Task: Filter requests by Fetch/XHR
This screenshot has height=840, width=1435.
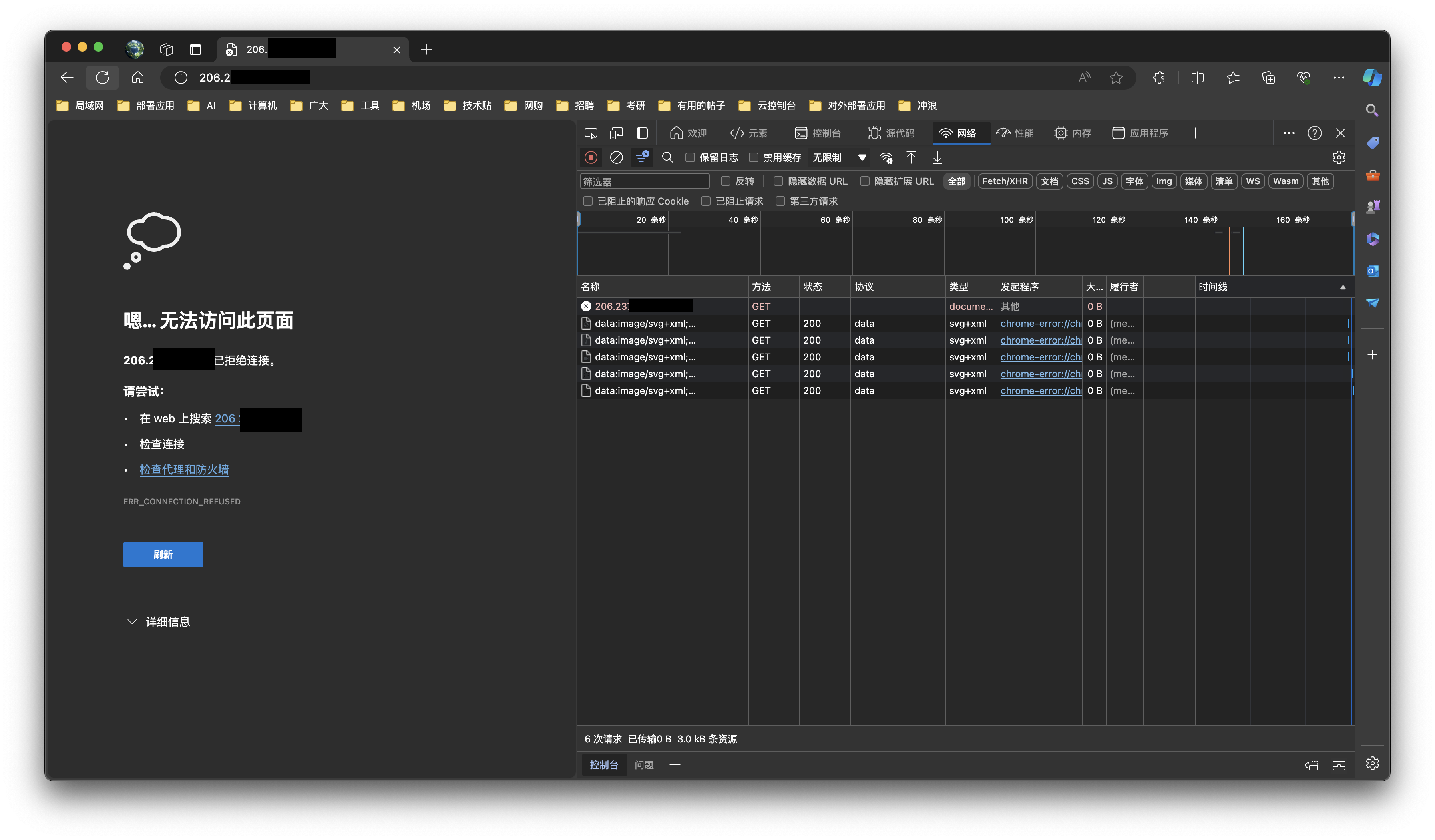Action: (x=1005, y=181)
